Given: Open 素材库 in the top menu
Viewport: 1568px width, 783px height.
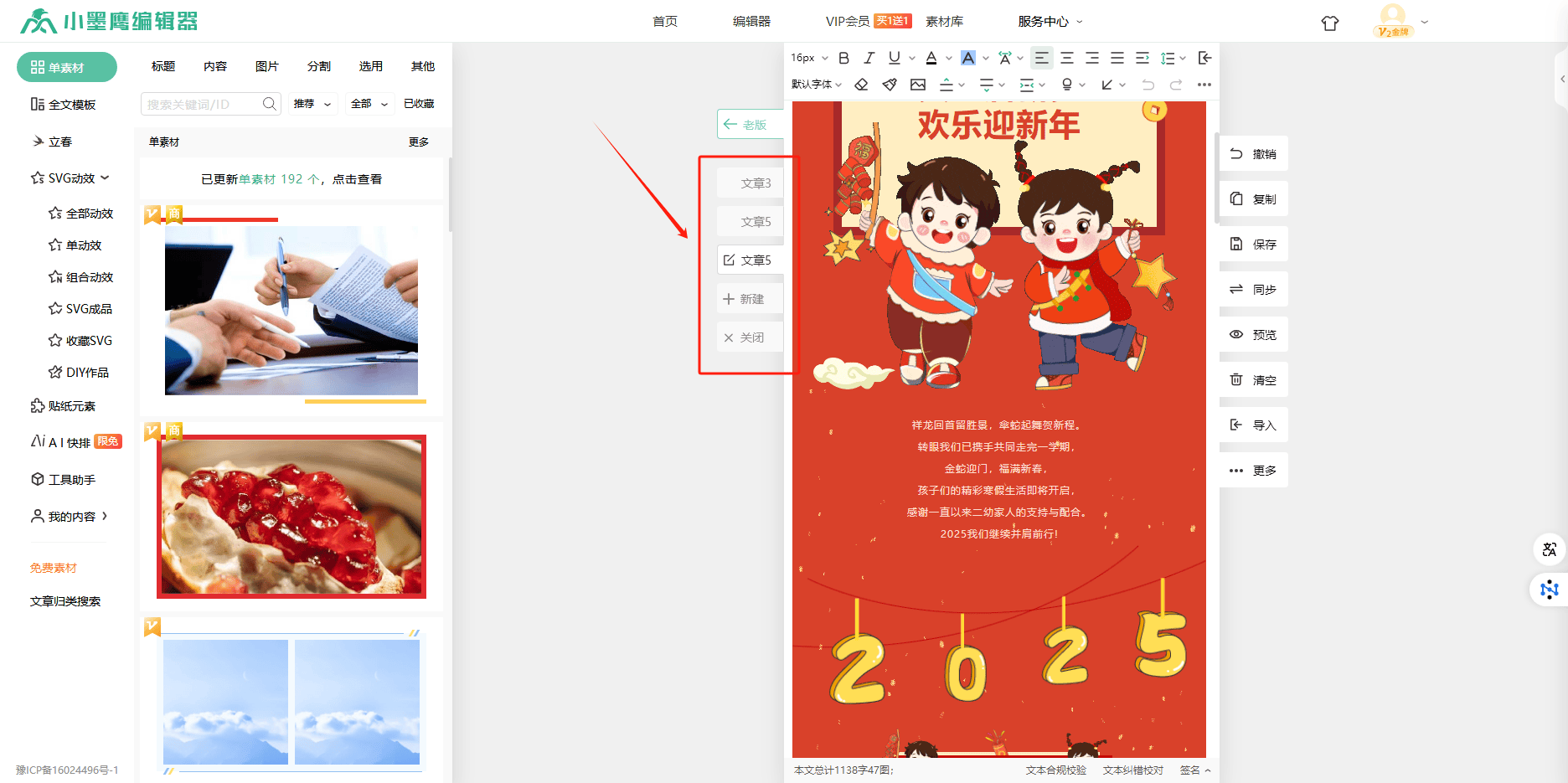Looking at the screenshot, I should pyautogui.click(x=944, y=22).
